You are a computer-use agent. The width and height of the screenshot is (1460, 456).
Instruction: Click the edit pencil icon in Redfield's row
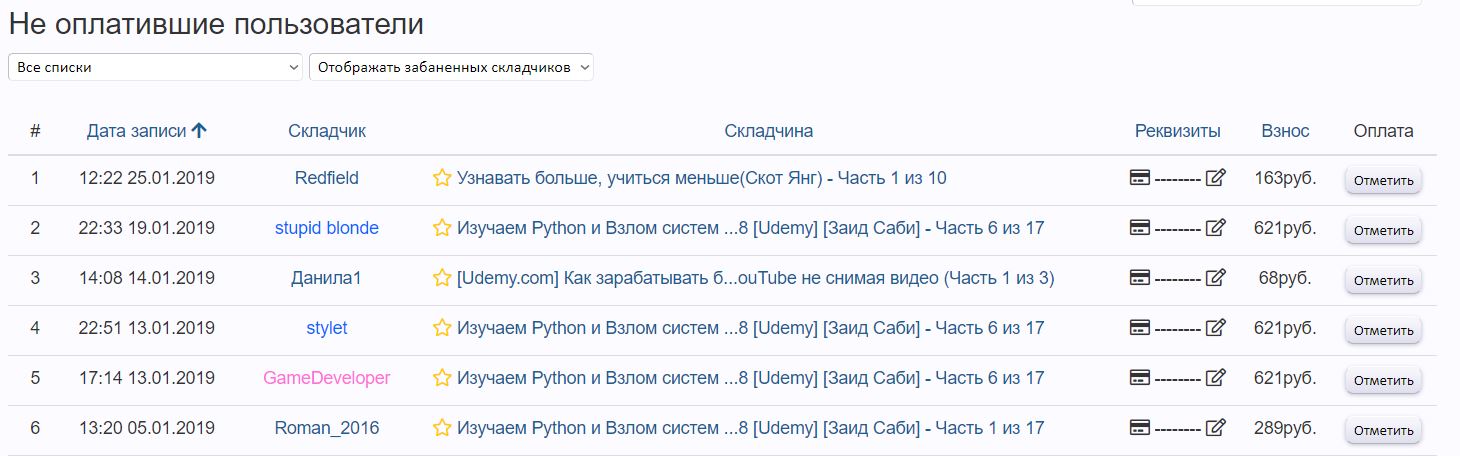point(1215,178)
